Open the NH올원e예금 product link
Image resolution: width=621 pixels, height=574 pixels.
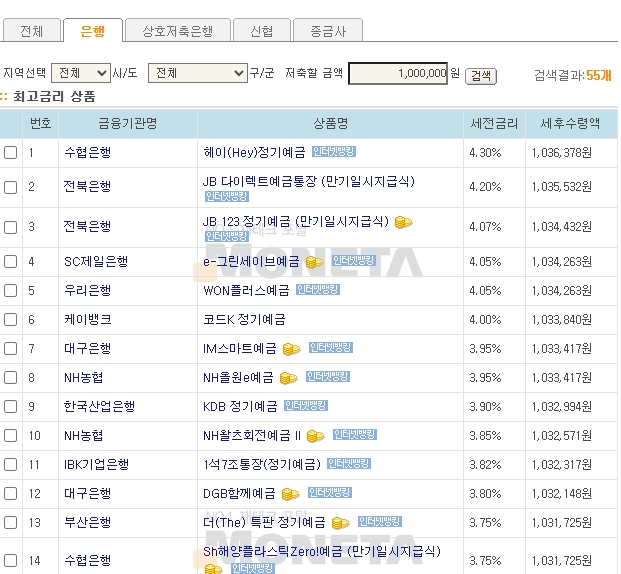[238, 378]
